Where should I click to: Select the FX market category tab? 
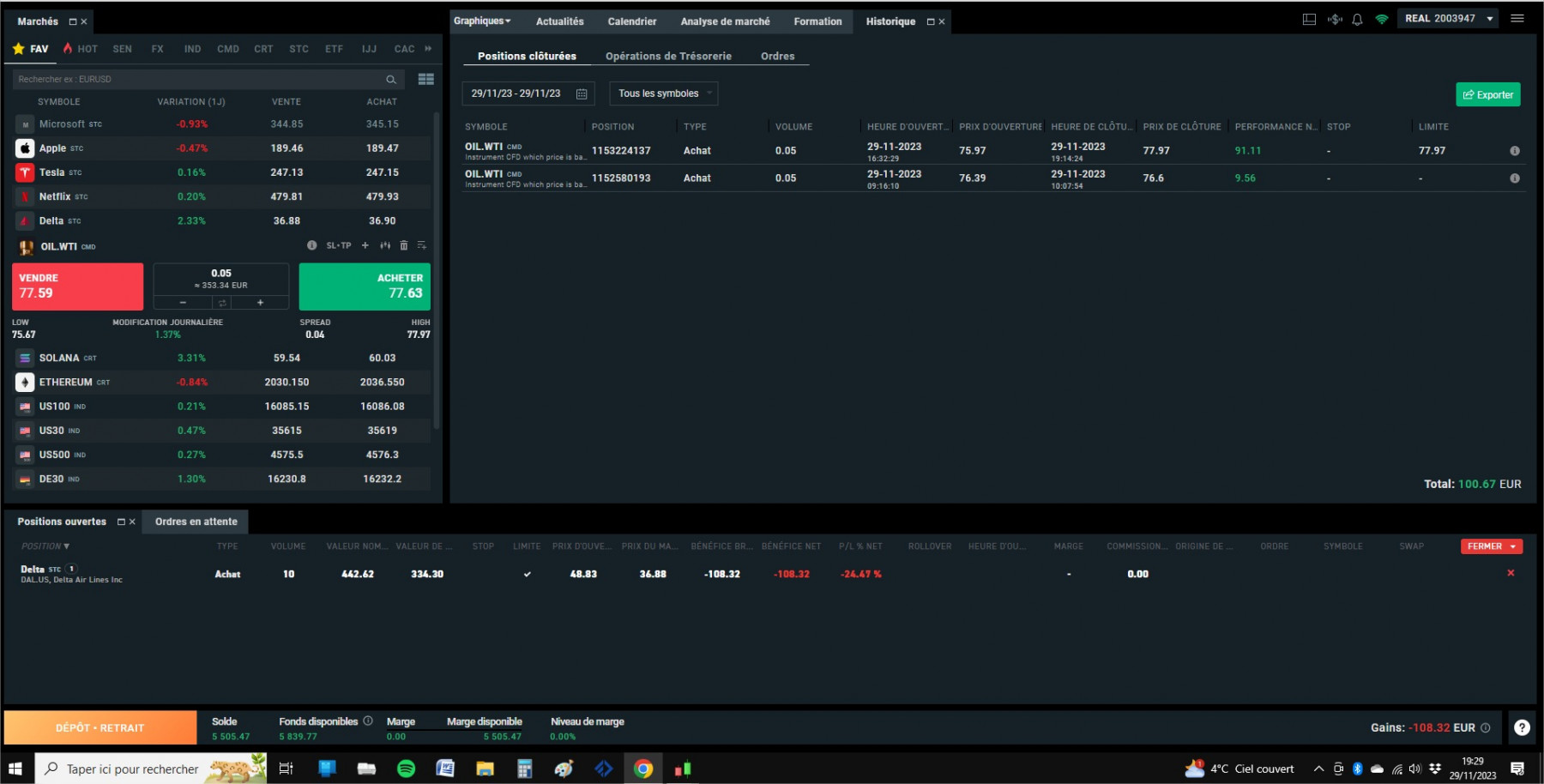[x=157, y=49]
